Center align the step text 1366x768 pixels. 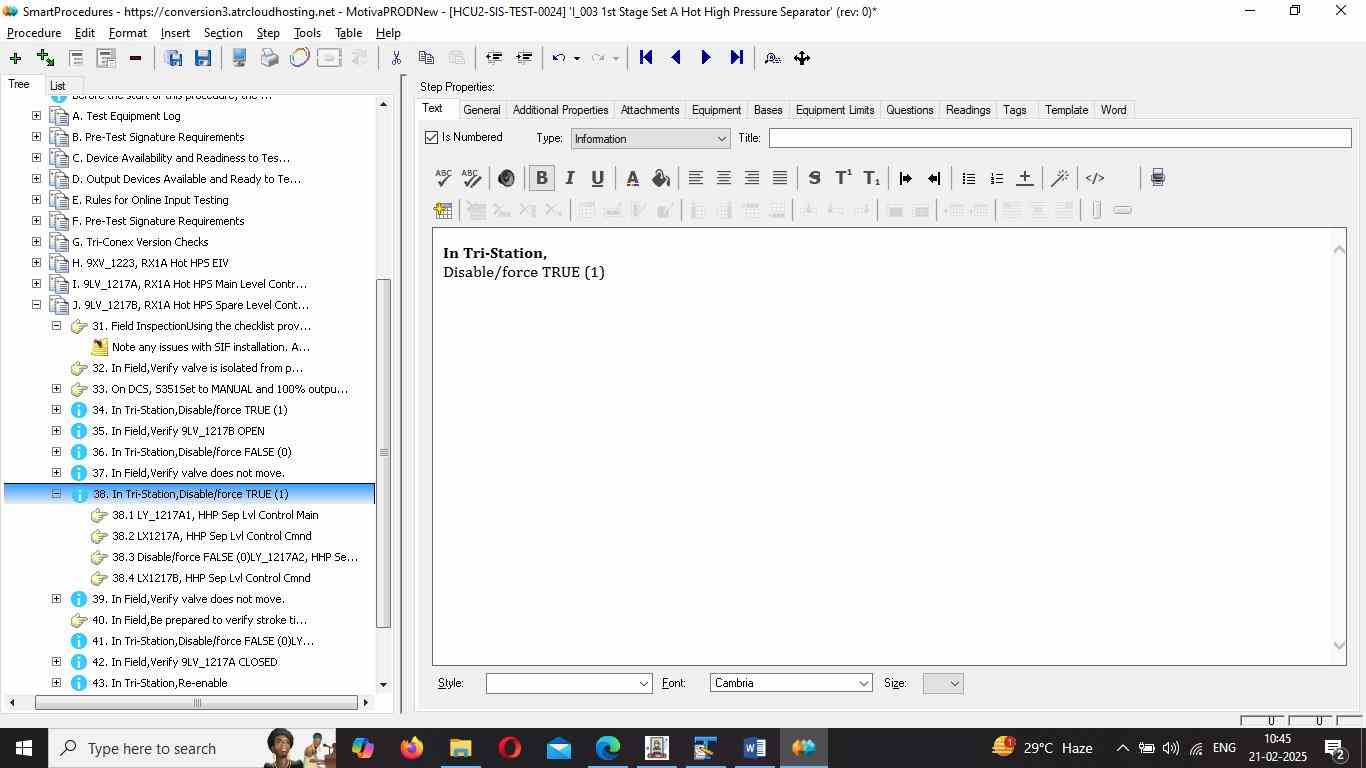tap(723, 178)
